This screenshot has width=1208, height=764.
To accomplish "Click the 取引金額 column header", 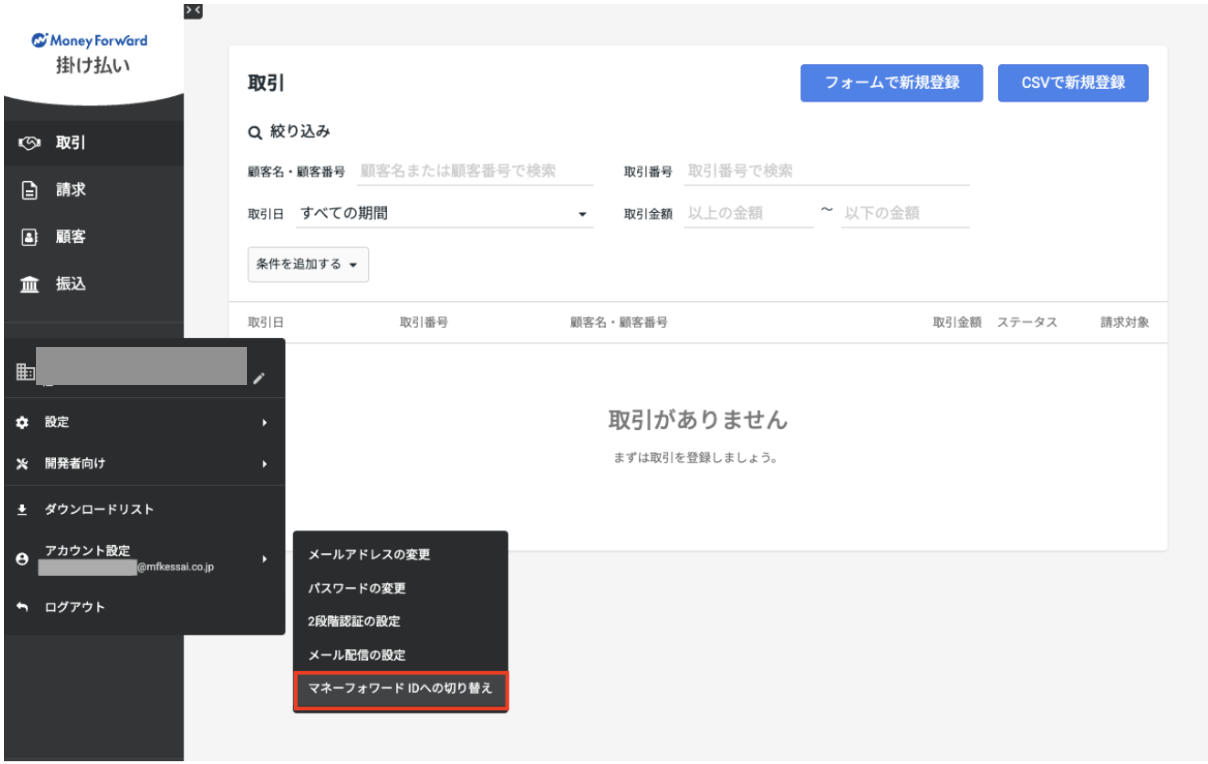I will click(x=957, y=323).
